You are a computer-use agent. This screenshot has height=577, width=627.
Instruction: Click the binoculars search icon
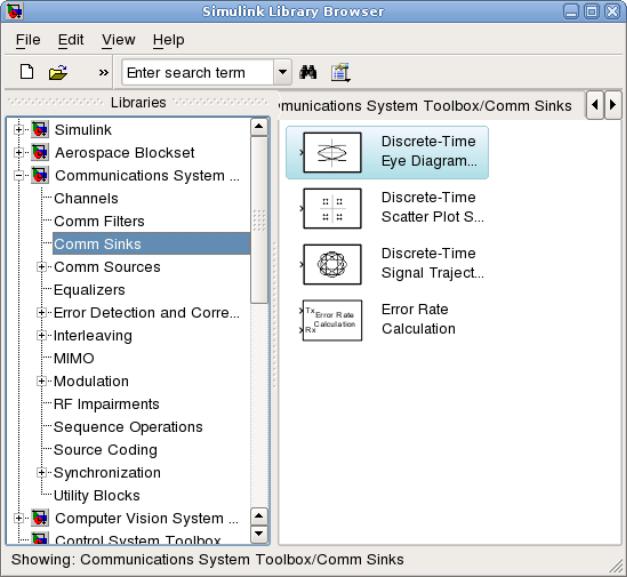click(308, 72)
